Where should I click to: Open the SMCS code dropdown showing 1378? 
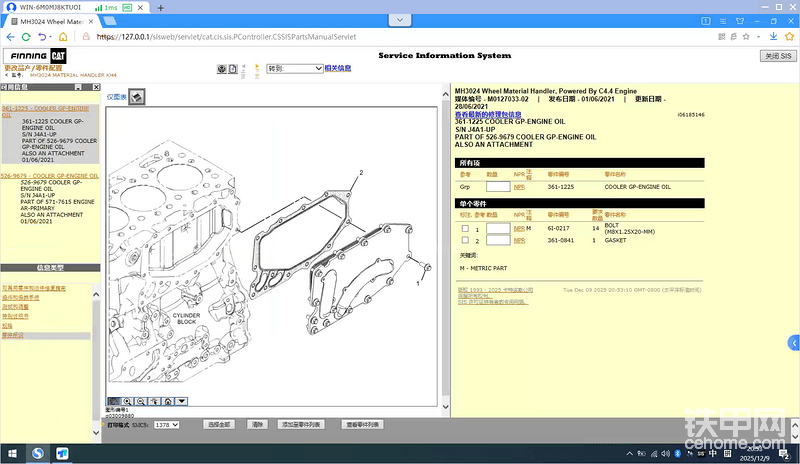[167, 425]
